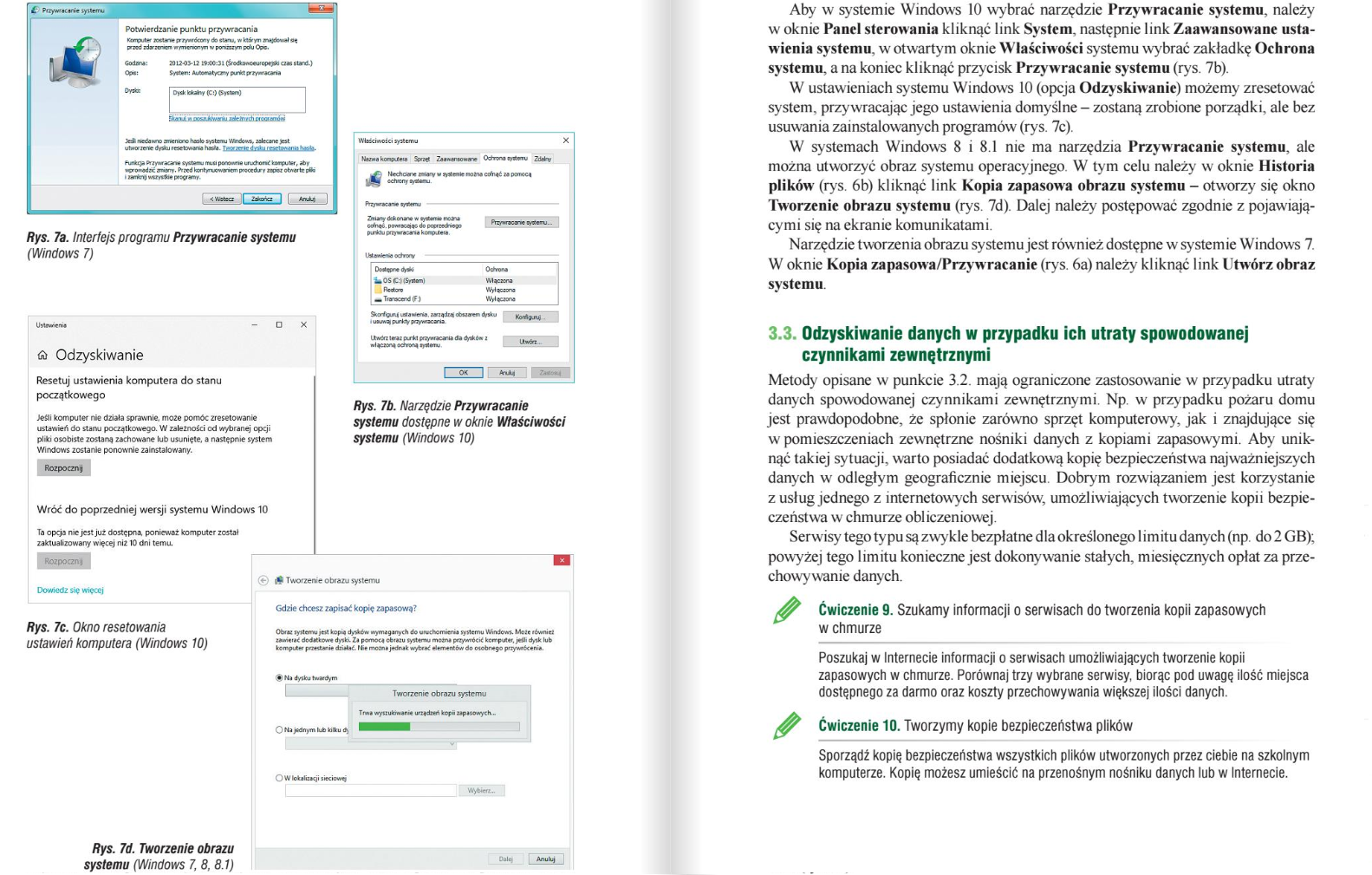Click Anuluj in the Przywracanie systemu wizard

[x=307, y=199]
